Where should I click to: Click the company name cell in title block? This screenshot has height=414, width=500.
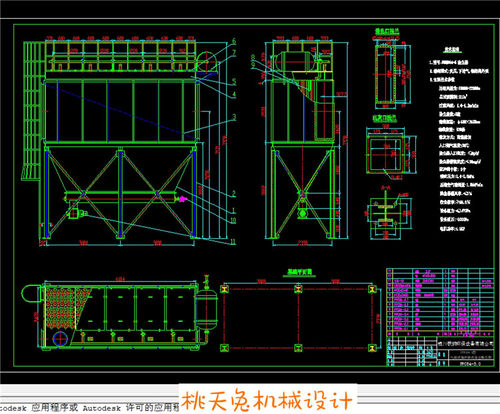point(465,344)
